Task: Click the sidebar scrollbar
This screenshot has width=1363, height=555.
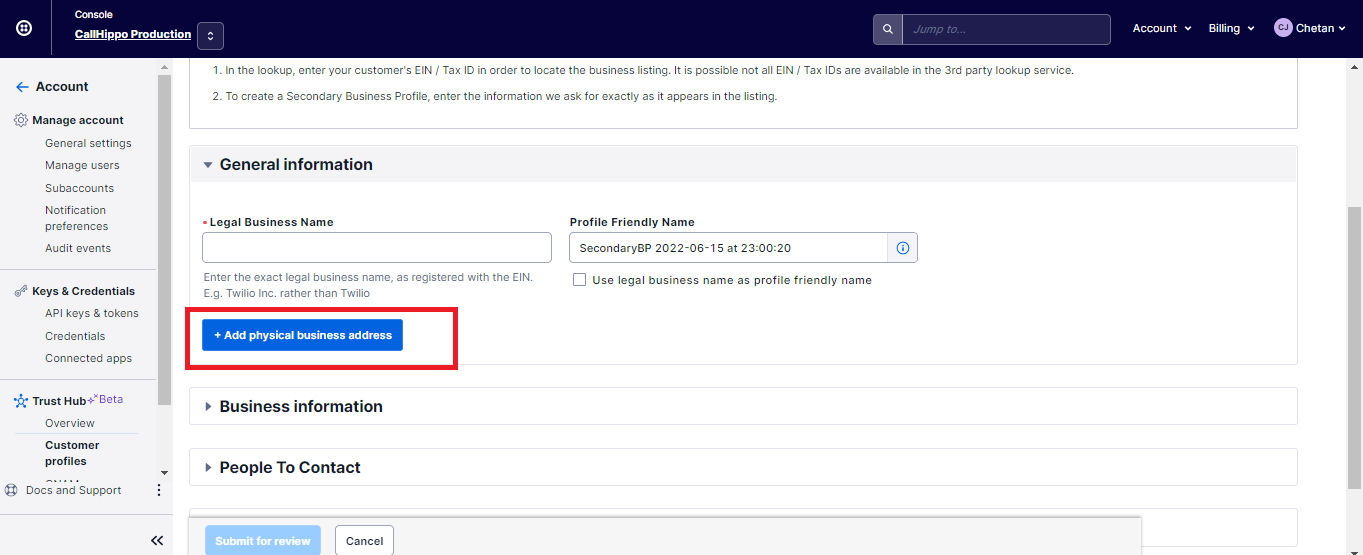Action: (x=164, y=240)
